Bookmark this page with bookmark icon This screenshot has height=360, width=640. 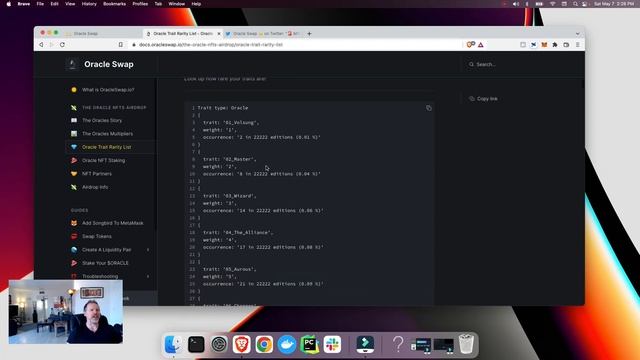(120, 44)
